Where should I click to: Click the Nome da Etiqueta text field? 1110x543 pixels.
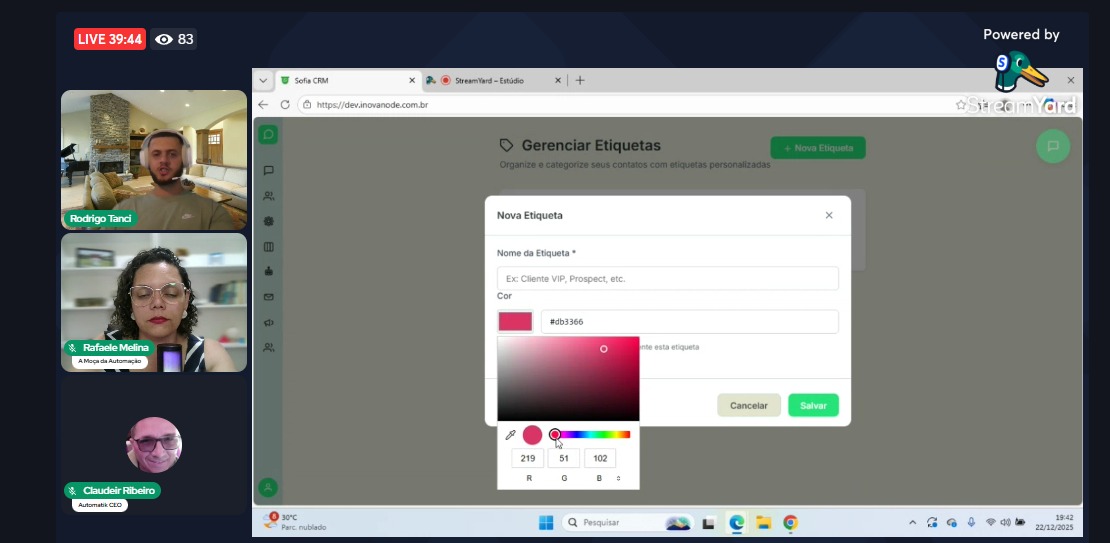pos(667,278)
